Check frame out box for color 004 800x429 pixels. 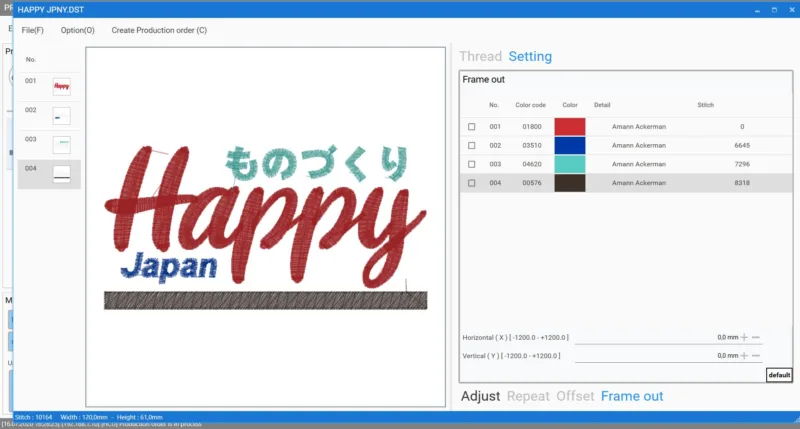pyautogui.click(x=471, y=183)
